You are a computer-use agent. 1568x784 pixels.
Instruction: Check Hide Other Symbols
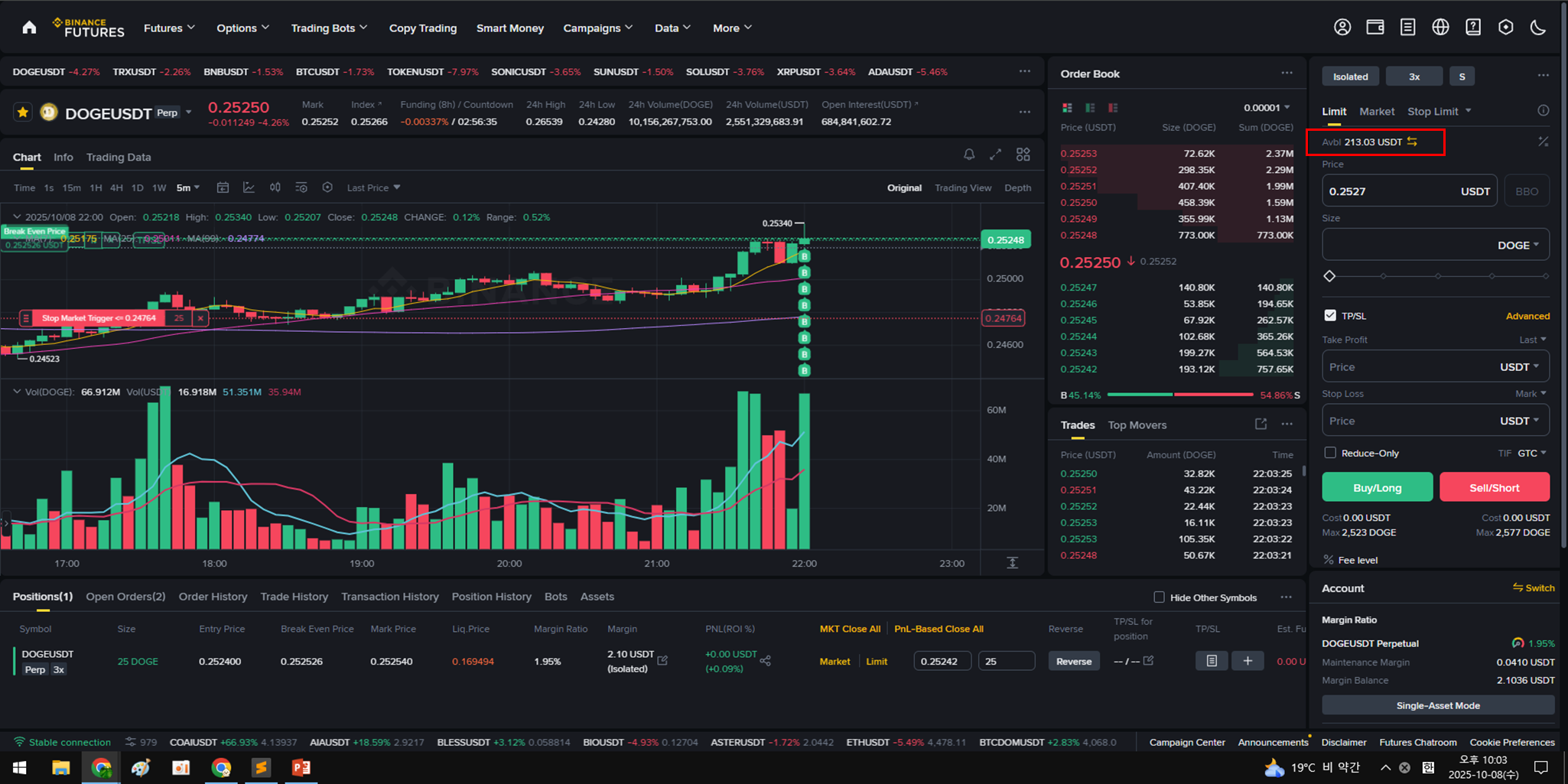point(1159,597)
